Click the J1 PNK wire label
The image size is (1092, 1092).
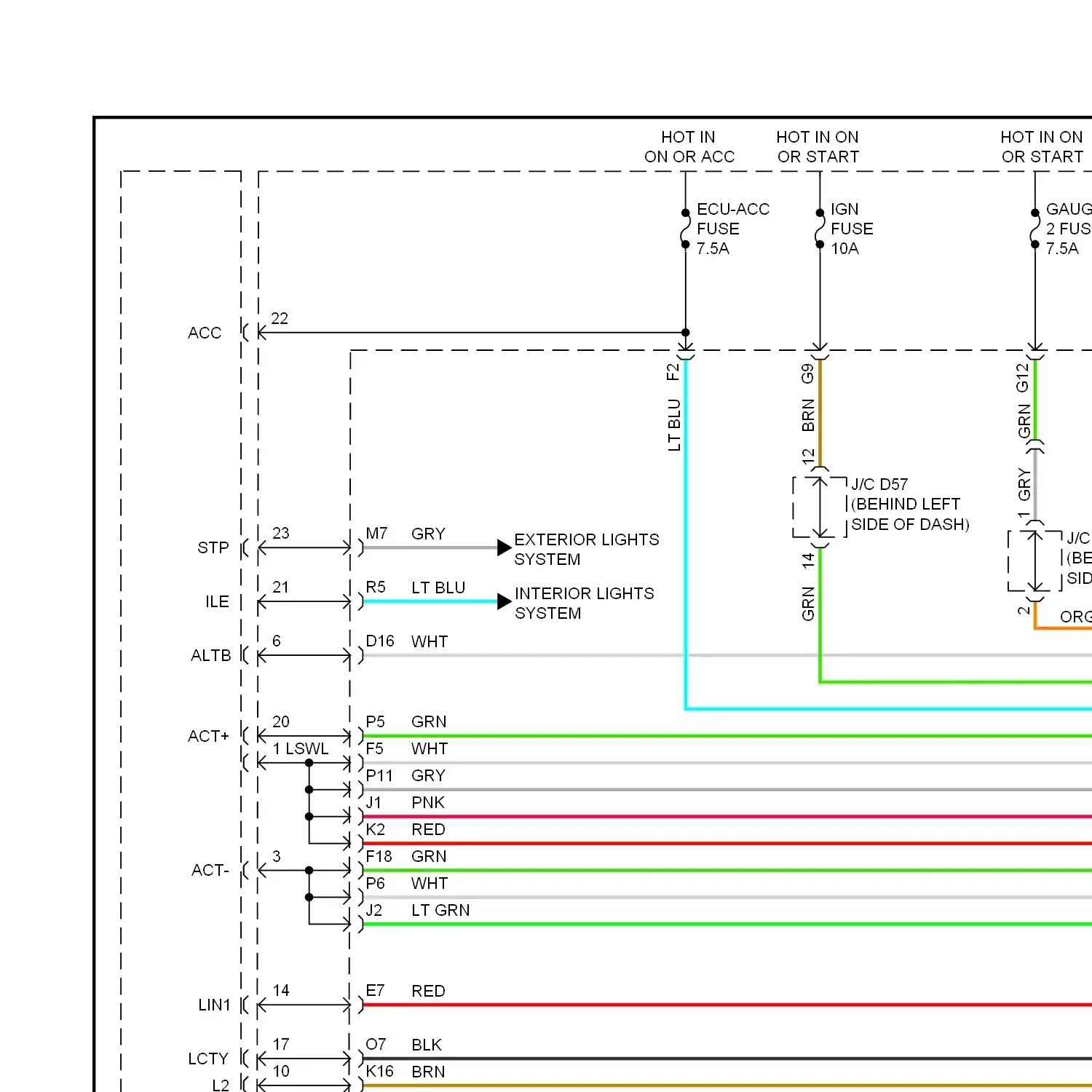tap(405, 802)
